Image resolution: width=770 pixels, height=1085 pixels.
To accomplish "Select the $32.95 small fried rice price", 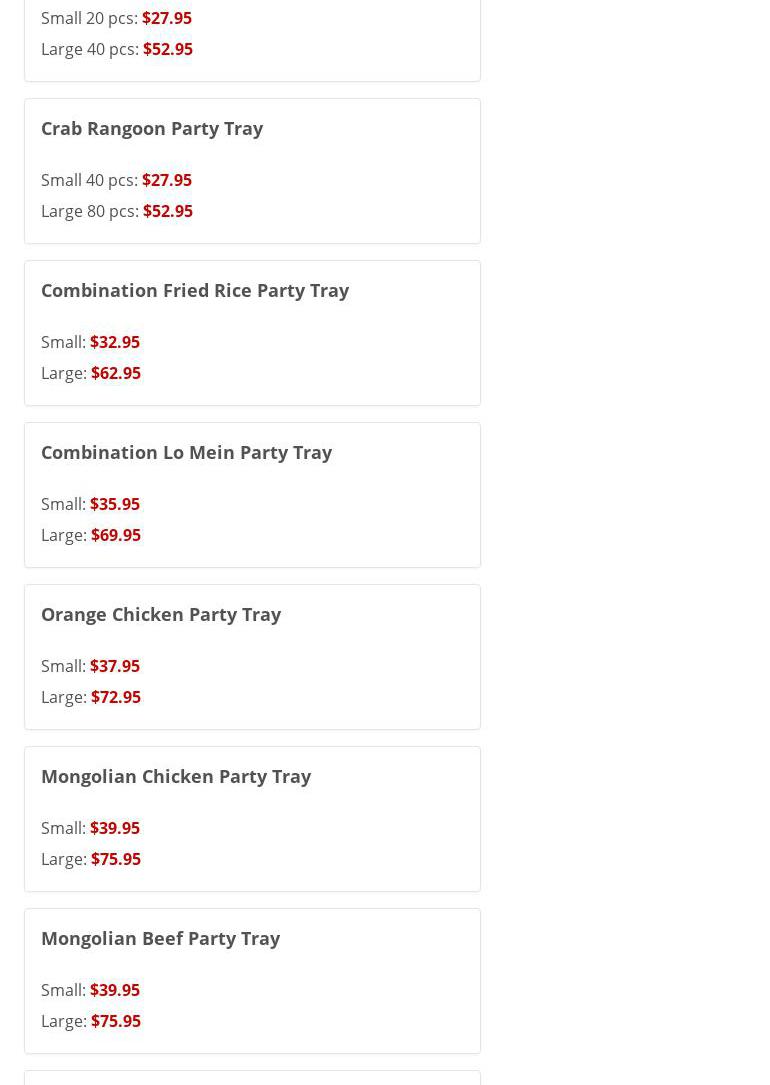I will pyautogui.click(x=115, y=342).
